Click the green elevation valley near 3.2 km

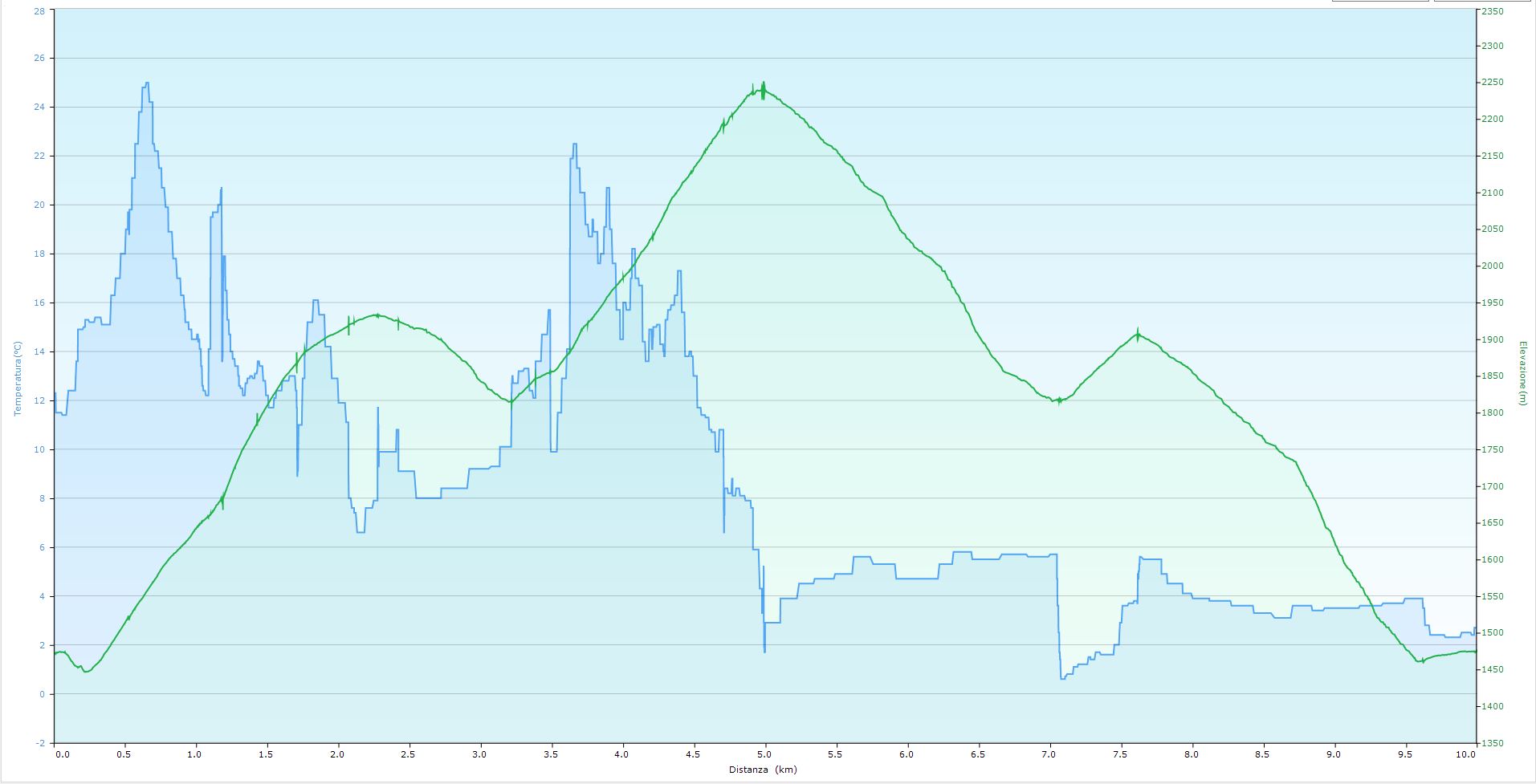[510, 401]
